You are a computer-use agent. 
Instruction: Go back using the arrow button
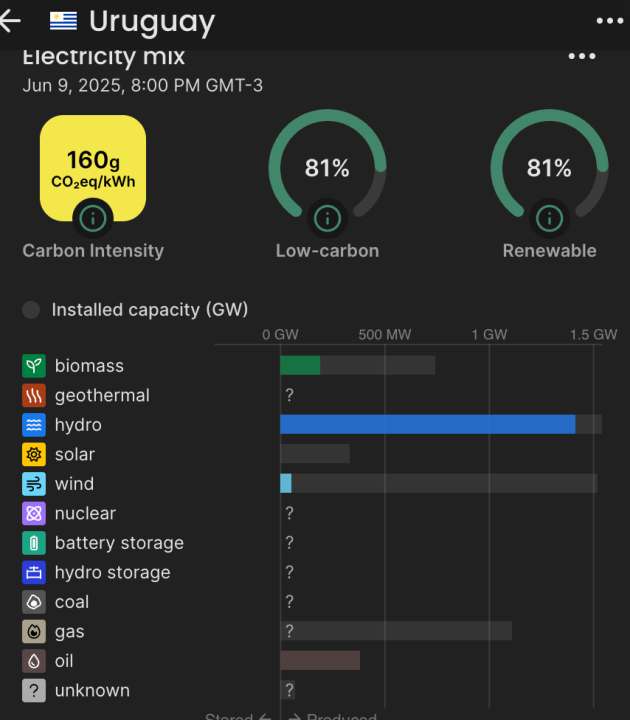[10, 21]
